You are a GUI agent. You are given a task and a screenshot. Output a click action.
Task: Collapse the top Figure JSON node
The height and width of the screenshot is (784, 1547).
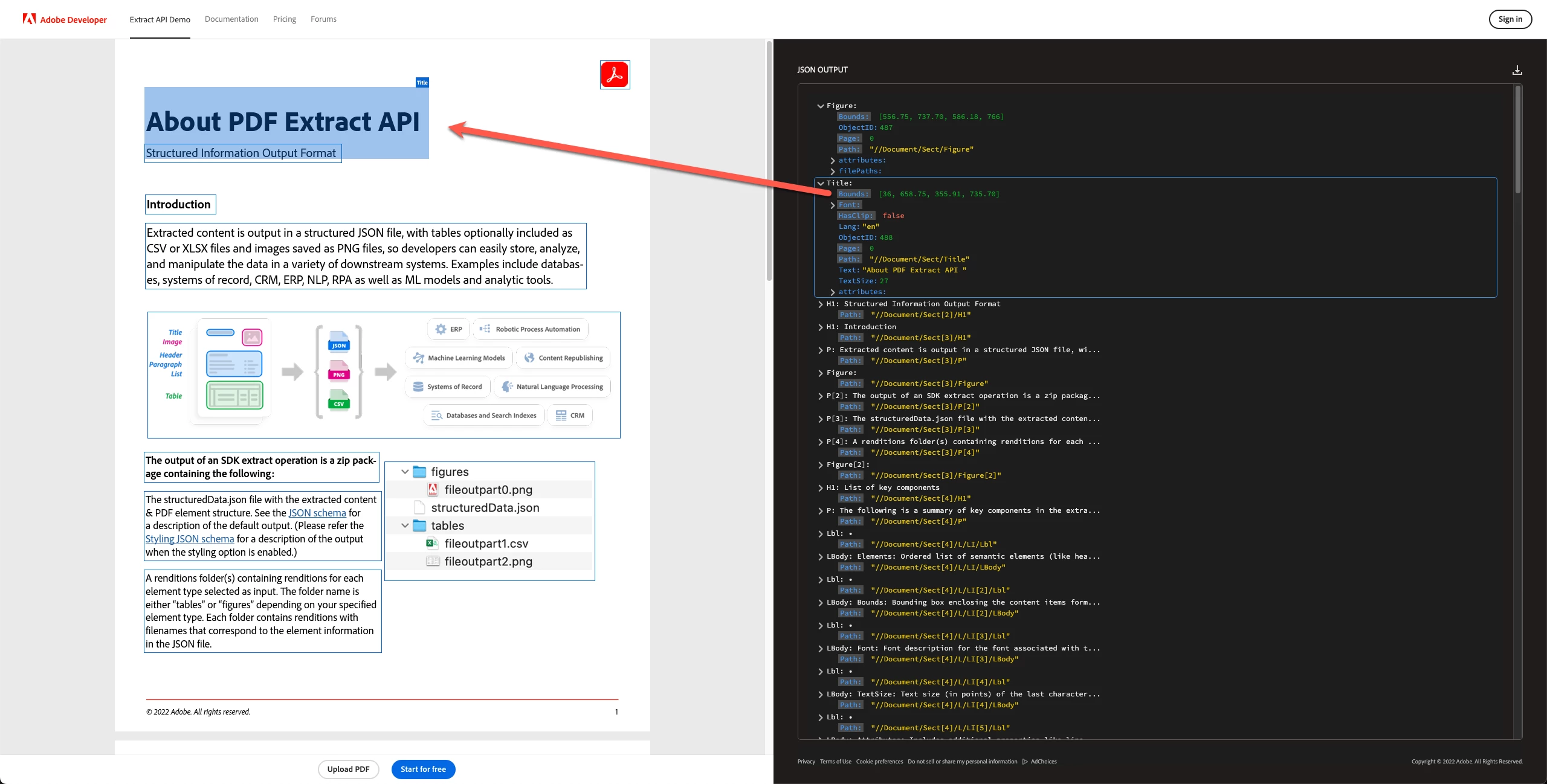821,106
